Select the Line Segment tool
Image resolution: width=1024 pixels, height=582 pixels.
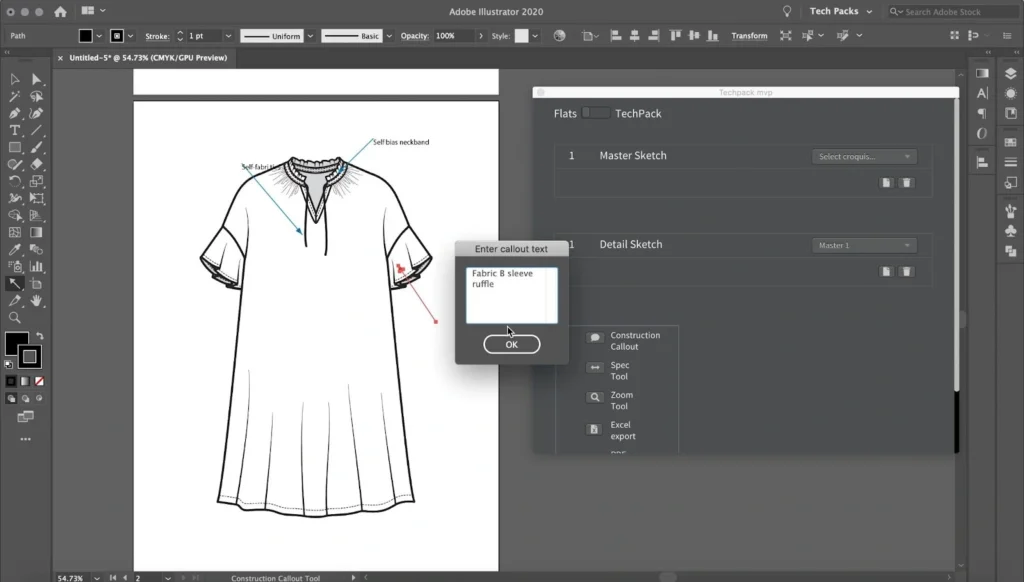click(x=37, y=131)
